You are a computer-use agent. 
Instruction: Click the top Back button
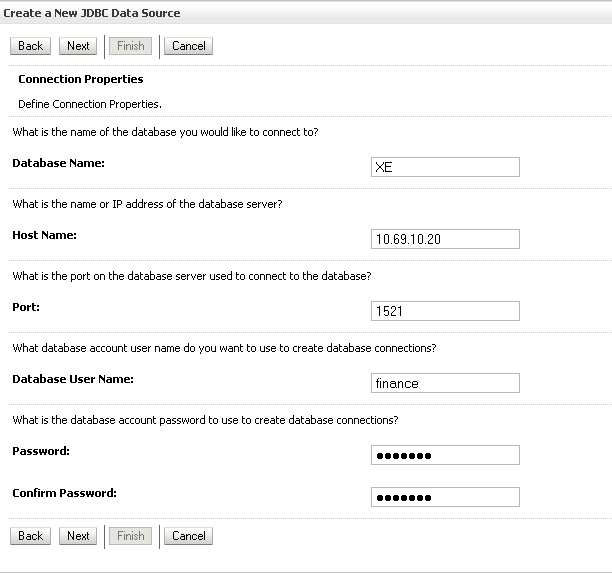click(x=30, y=46)
